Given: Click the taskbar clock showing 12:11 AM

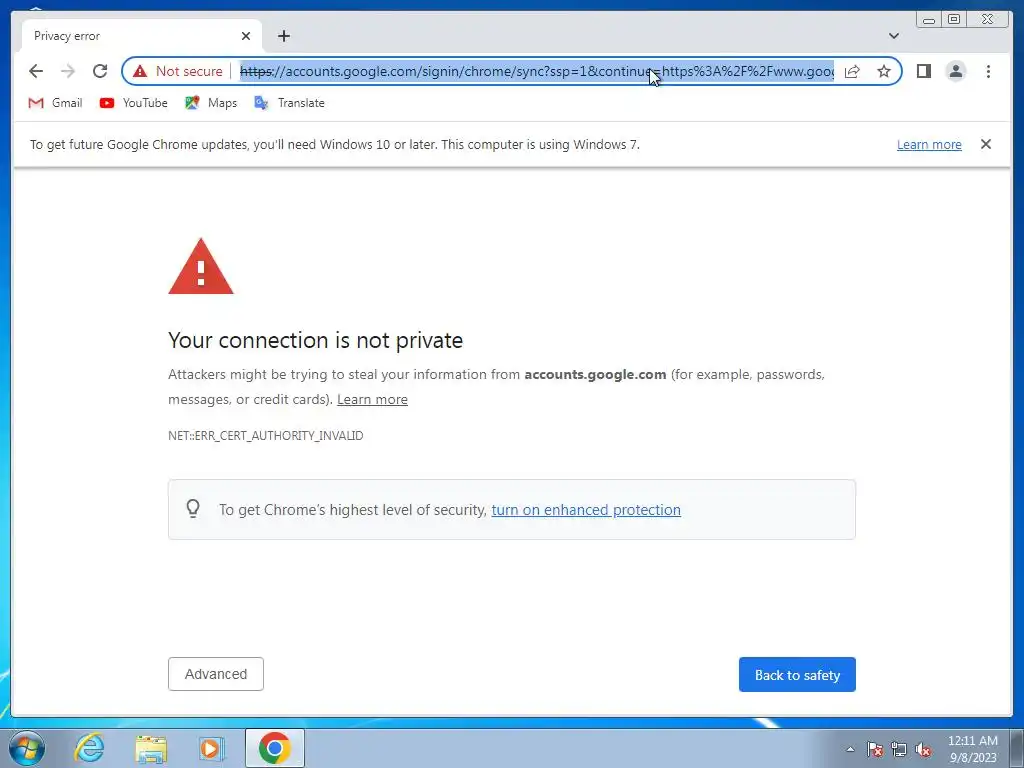Looking at the screenshot, I should [972, 749].
